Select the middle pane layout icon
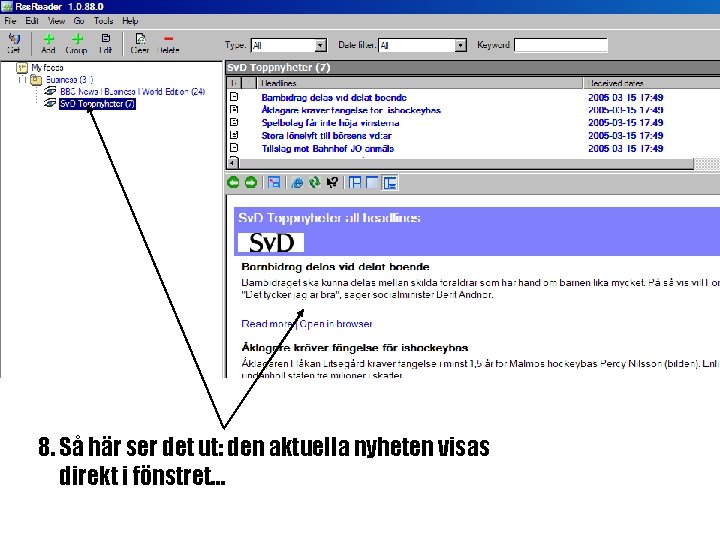720x540 pixels. (372, 183)
